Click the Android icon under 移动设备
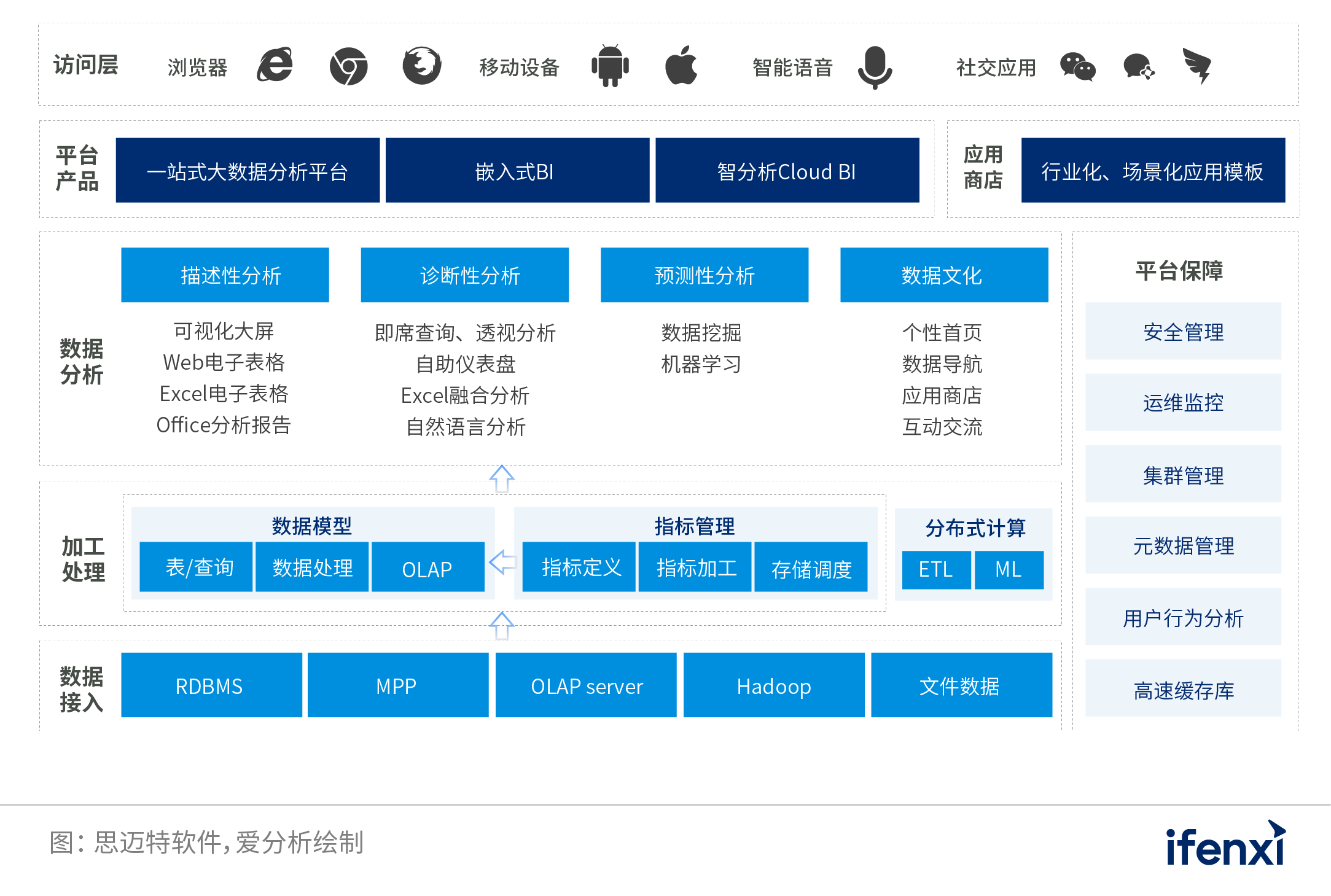Screen dimensions: 1331x896 point(610,66)
